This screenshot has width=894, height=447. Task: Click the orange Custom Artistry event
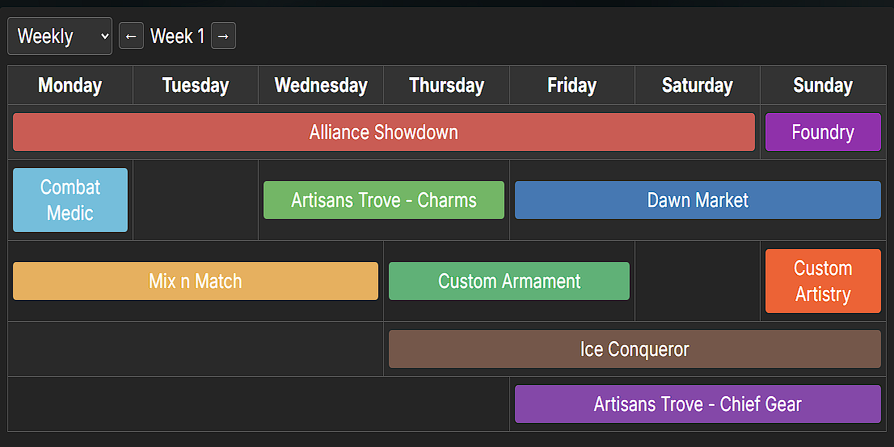(x=822, y=281)
